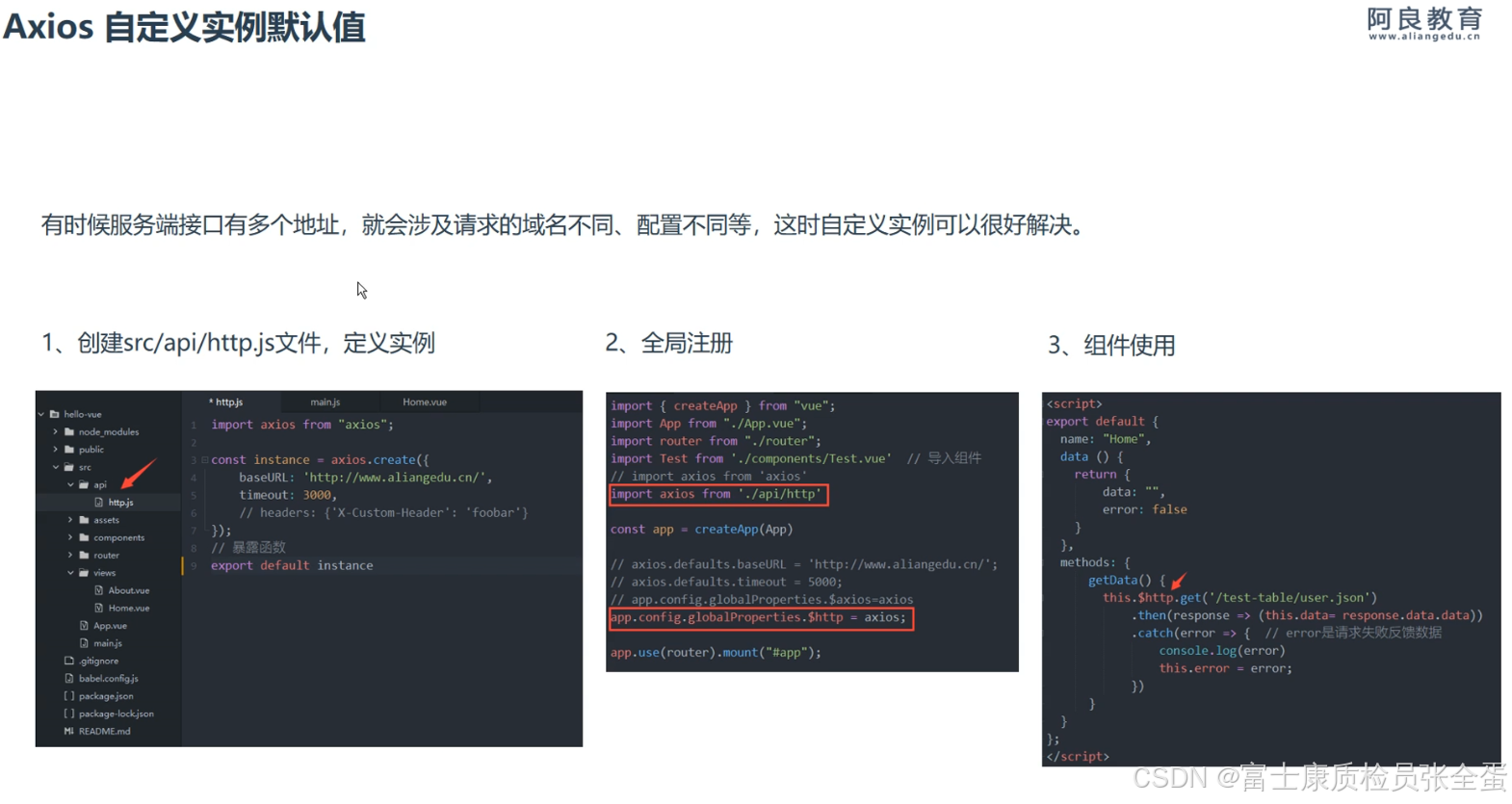Click the node_modules folder icon

(69, 432)
